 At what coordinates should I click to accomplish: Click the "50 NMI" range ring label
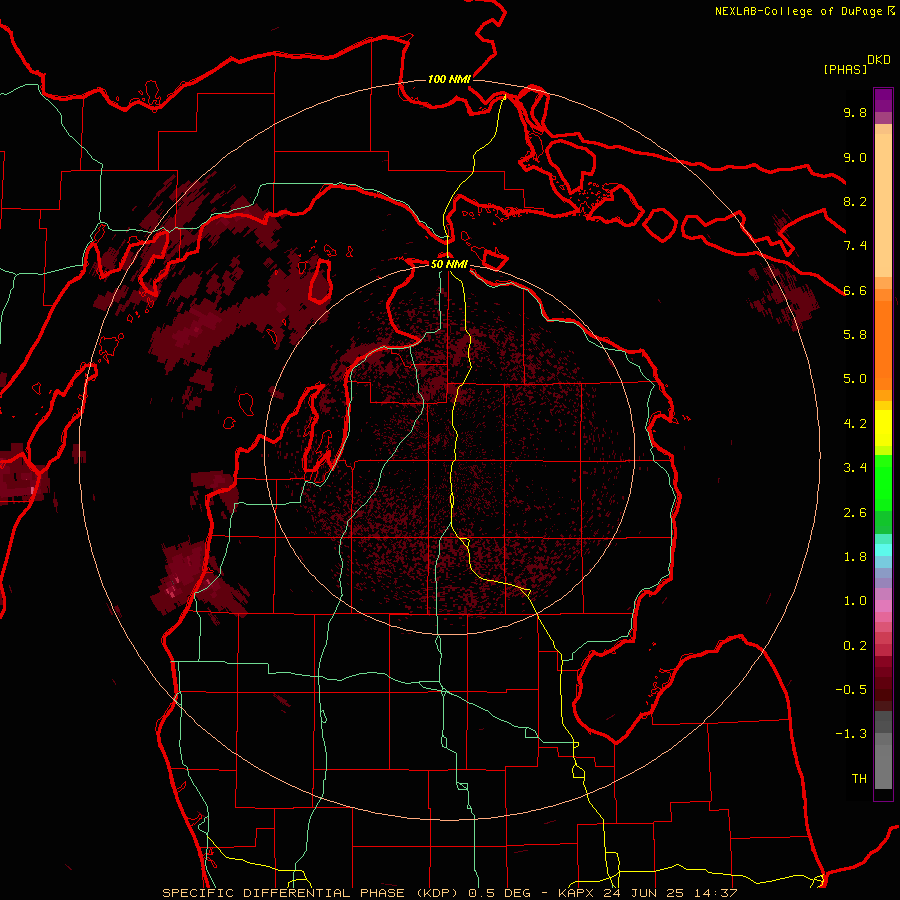pos(449,264)
